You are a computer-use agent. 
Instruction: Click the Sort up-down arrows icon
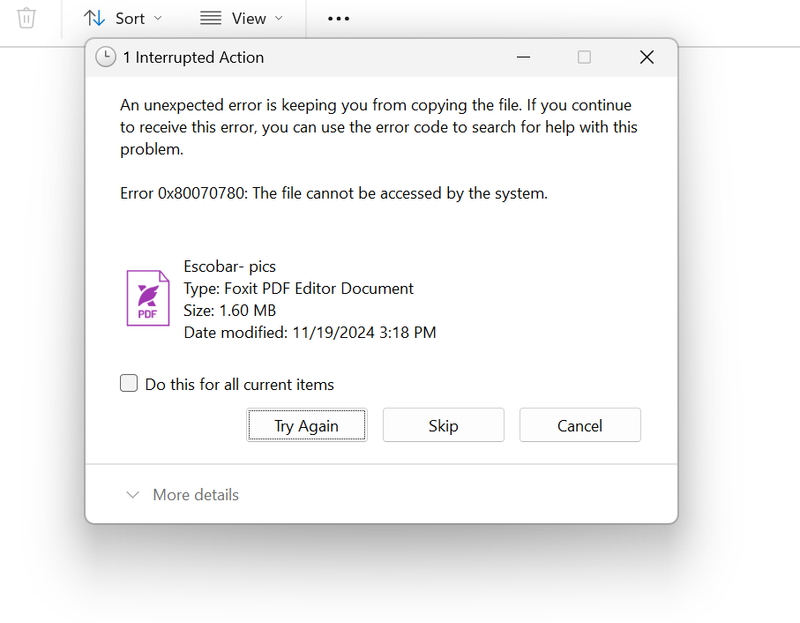(x=94, y=18)
